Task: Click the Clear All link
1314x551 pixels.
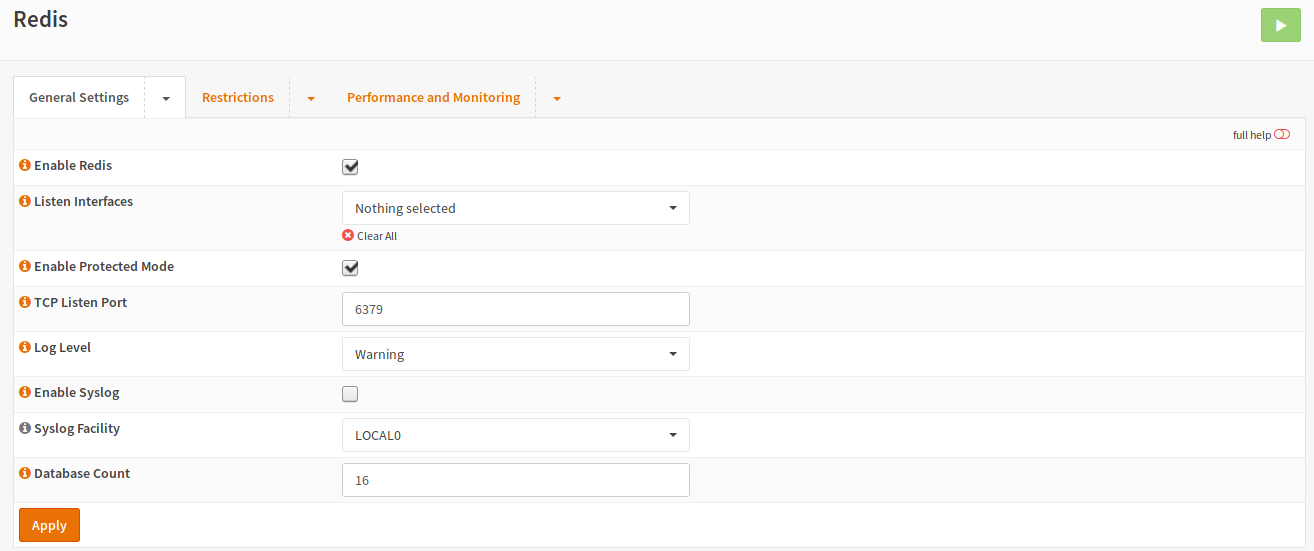Action: [x=377, y=236]
